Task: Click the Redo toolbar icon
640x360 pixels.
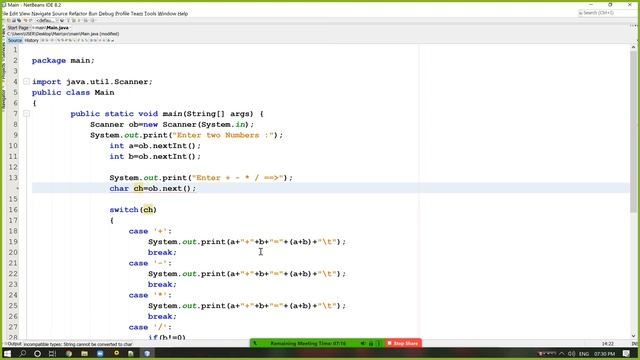Action: [x=31, y=20]
